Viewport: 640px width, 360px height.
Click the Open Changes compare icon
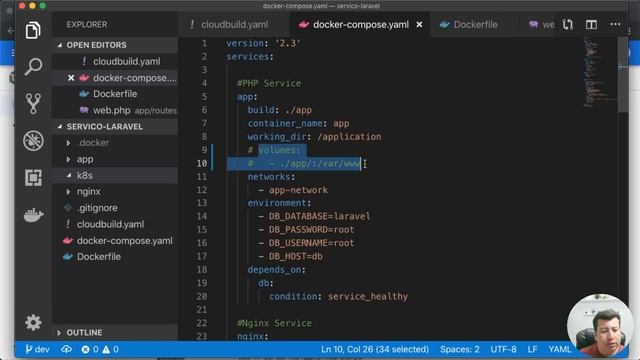568,24
